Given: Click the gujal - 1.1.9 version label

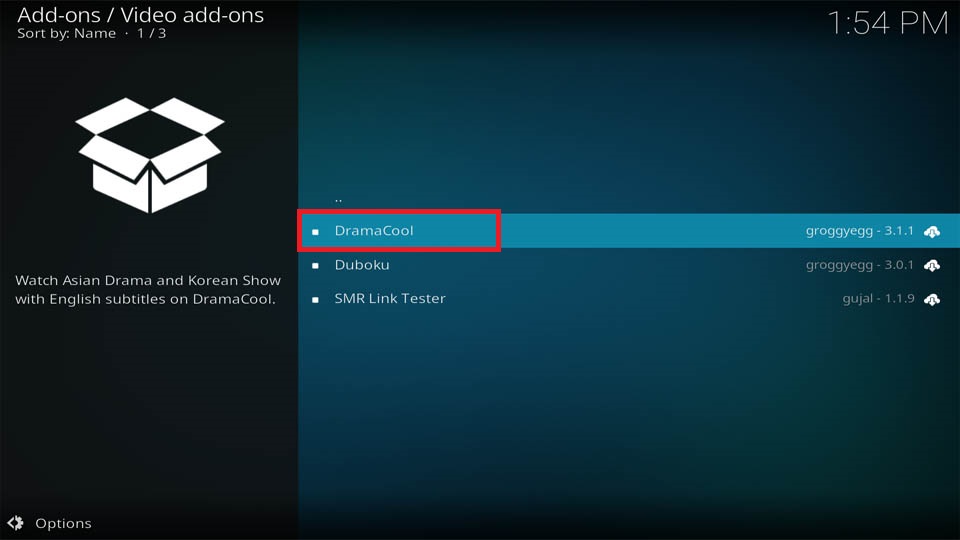Looking at the screenshot, I should point(878,298).
